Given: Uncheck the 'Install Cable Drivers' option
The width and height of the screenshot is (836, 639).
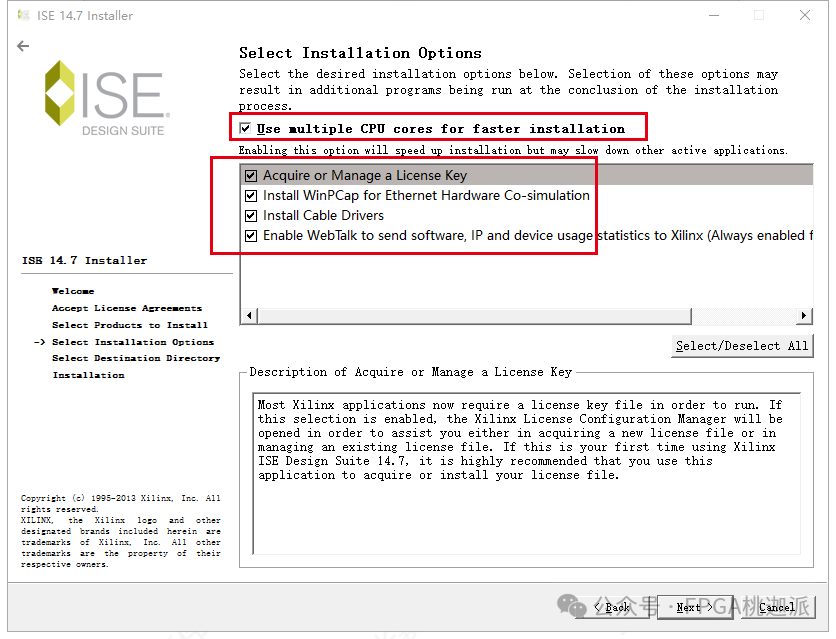Looking at the screenshot, I should click(250, 215).
